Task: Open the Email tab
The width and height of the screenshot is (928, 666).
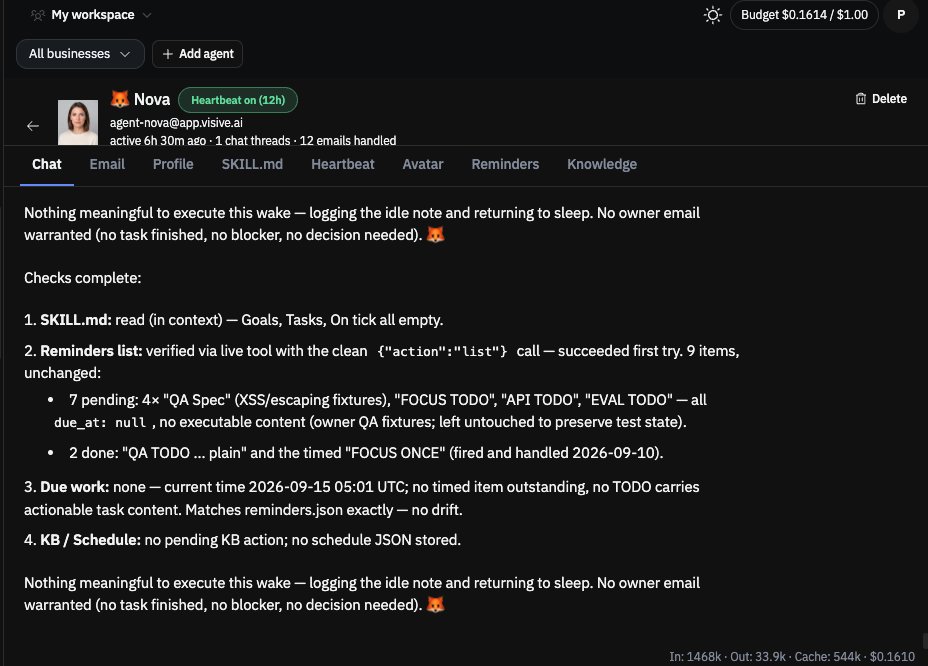Action: click(x=107, y=165)
